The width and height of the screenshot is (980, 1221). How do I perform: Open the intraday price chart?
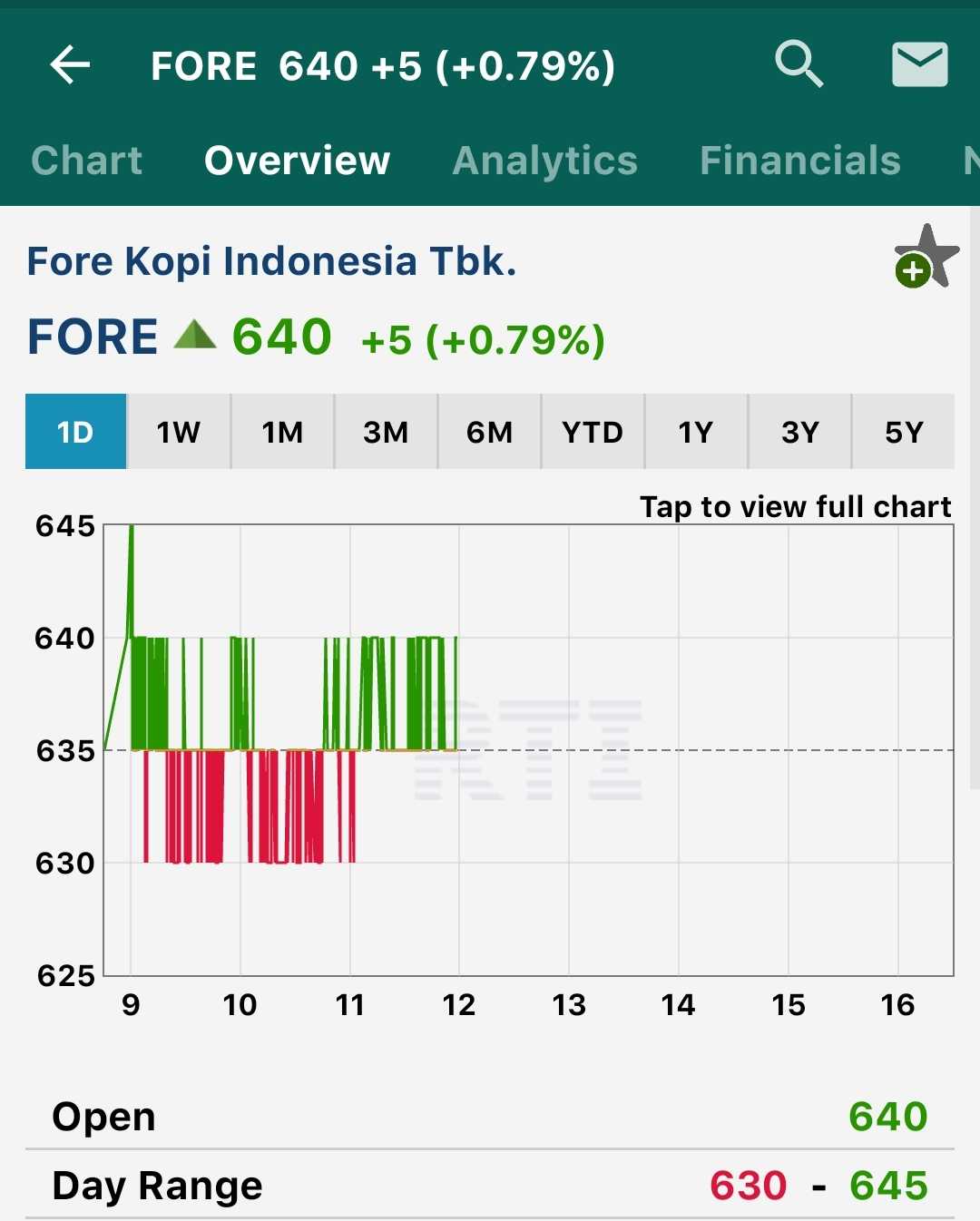(x=528, y=750)
